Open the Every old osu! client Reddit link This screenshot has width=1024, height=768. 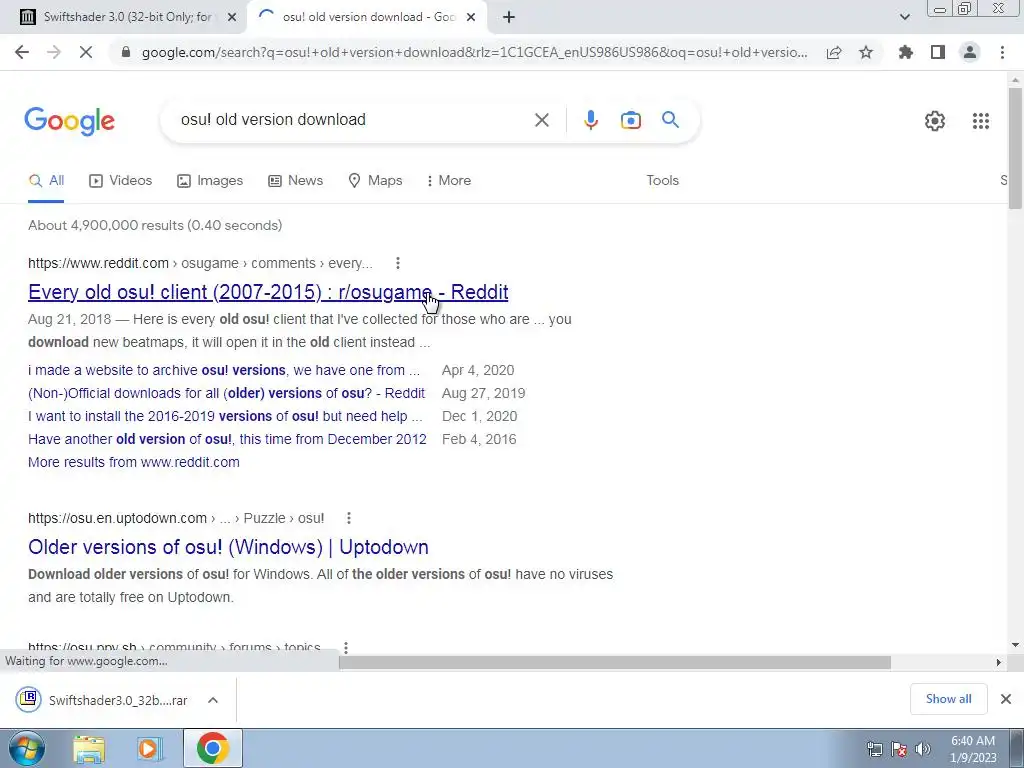pos(268,292)
